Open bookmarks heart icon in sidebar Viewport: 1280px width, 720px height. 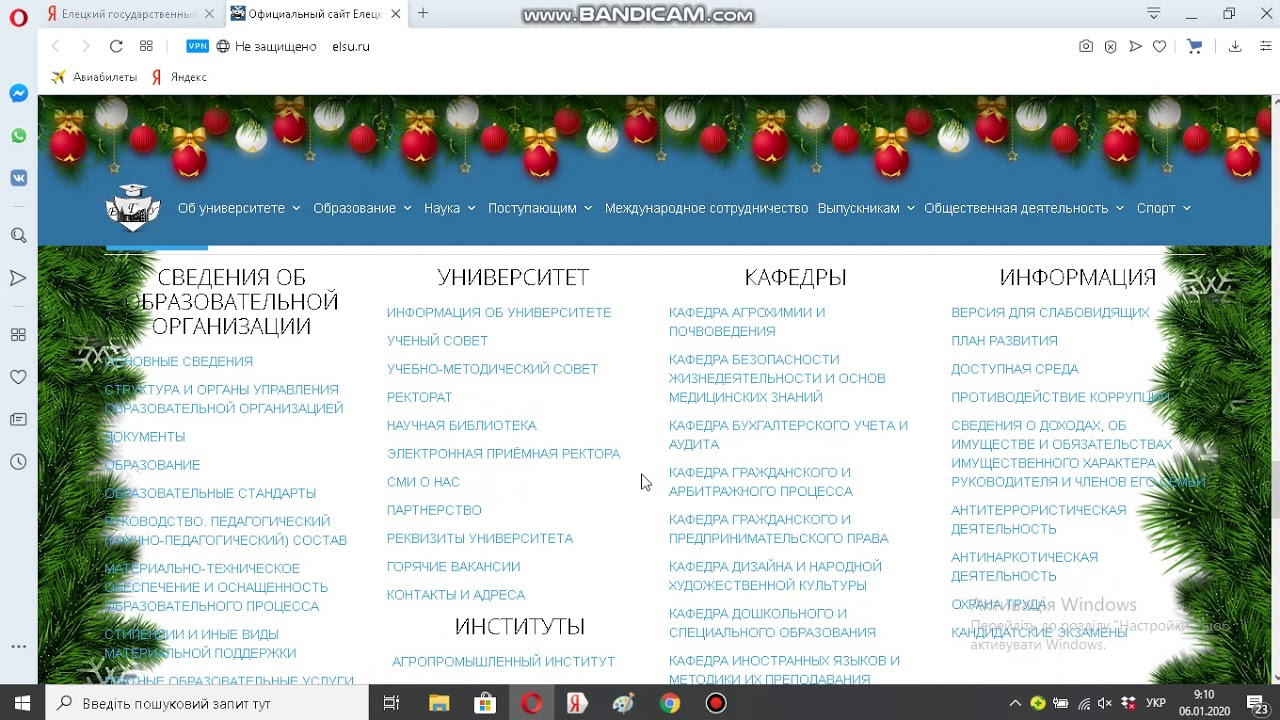(18, 377)
